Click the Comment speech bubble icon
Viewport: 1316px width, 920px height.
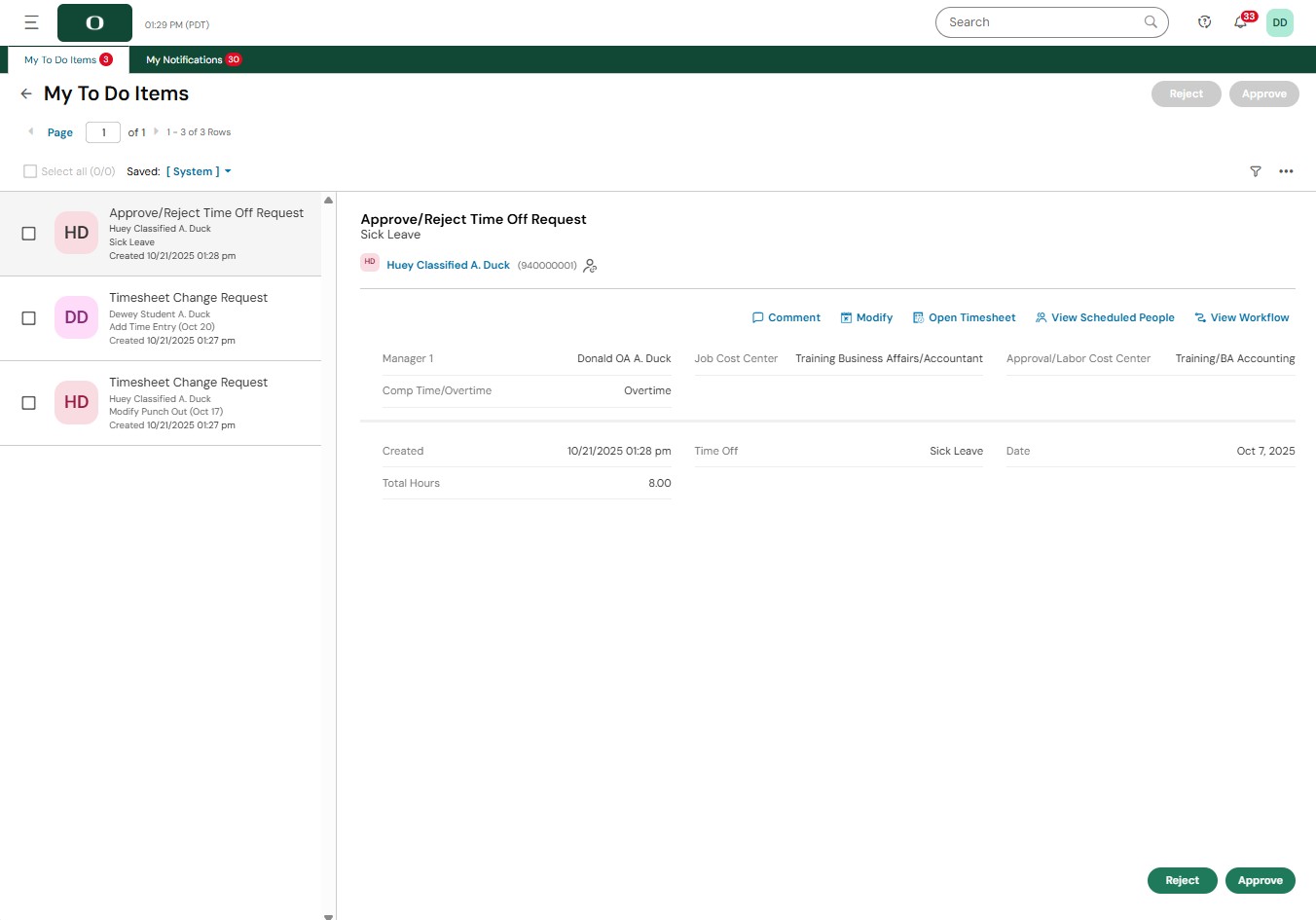pos(758,317)
